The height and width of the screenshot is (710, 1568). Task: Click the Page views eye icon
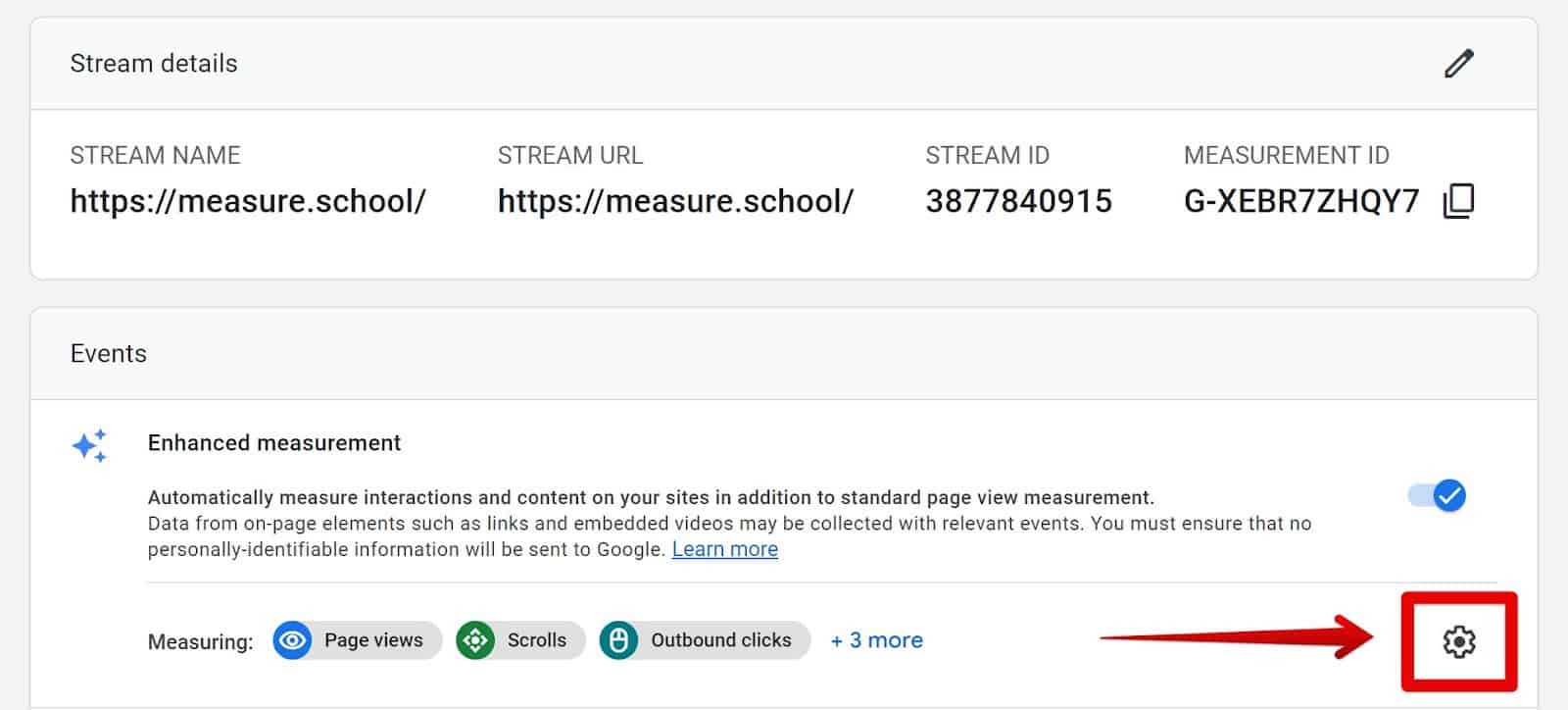(292, 641)
